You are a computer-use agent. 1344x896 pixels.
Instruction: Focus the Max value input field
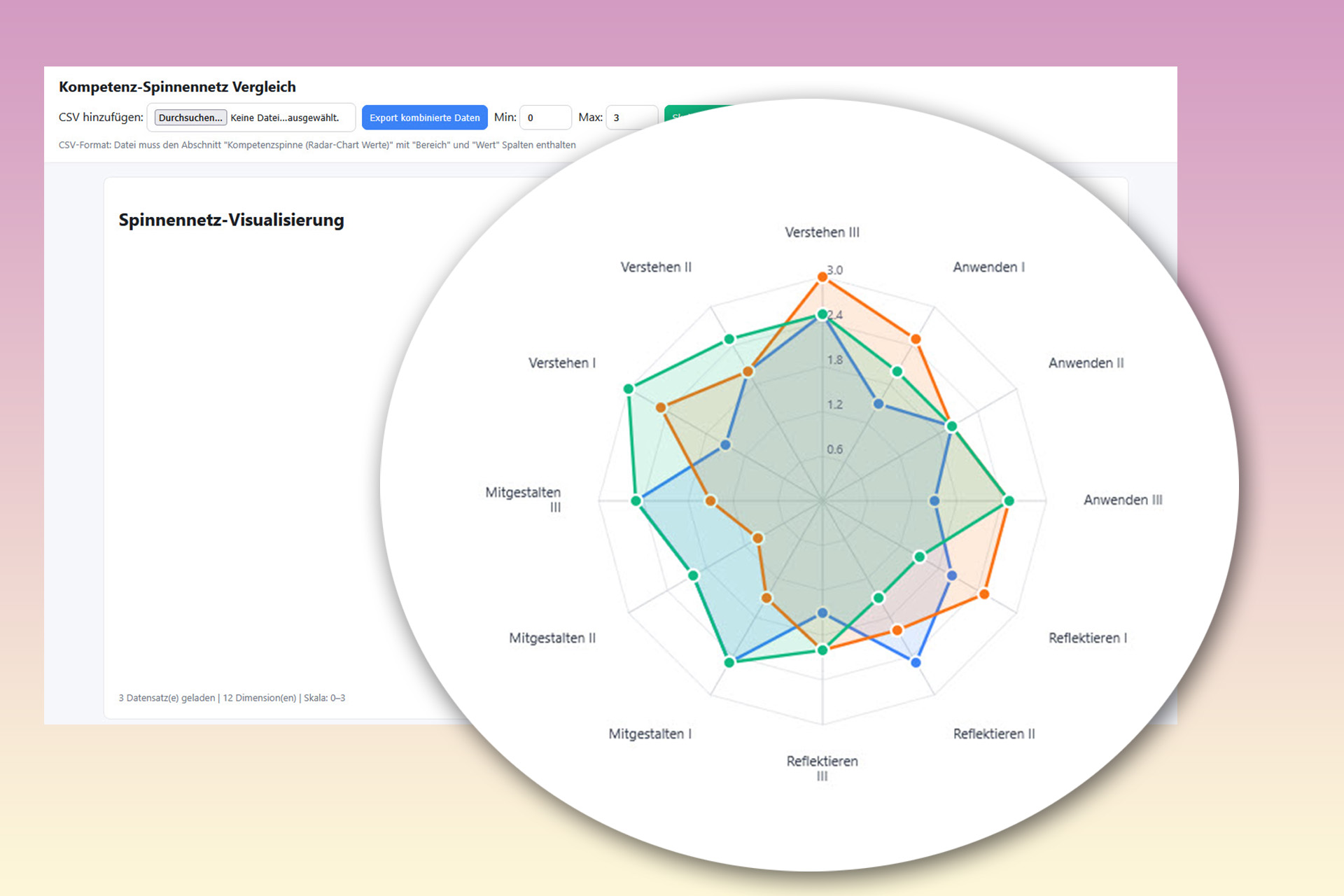coord(631,118)
